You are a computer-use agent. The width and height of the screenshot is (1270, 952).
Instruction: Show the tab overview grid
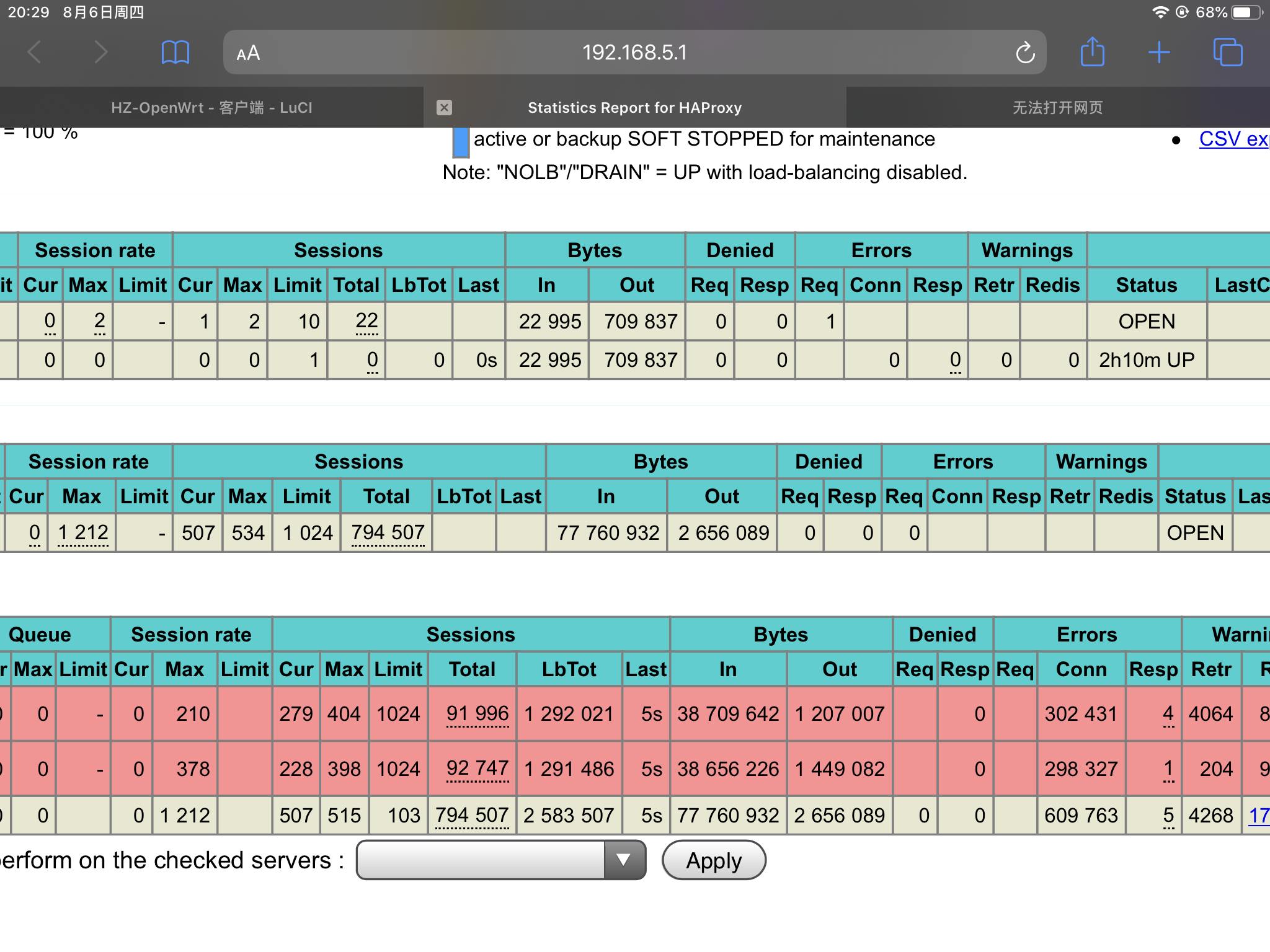(x=1228, y=52)
